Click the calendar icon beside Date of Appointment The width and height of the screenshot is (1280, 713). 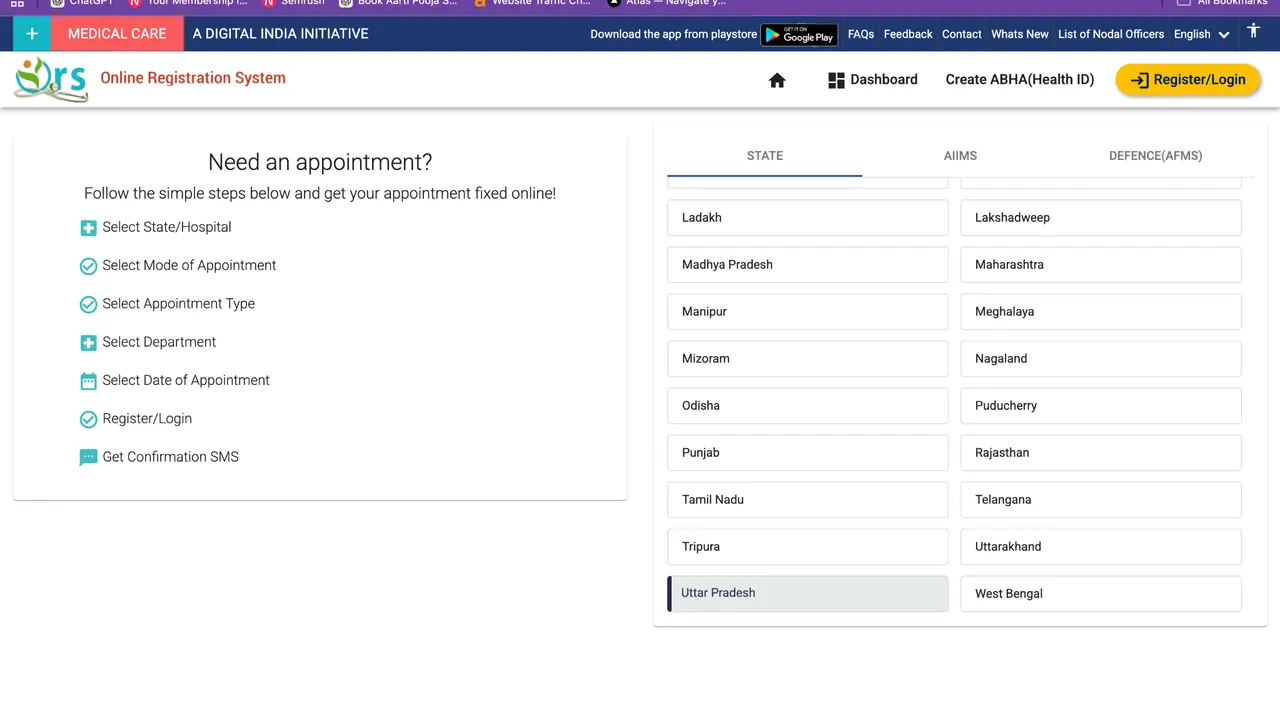click(x=88, y=381)
